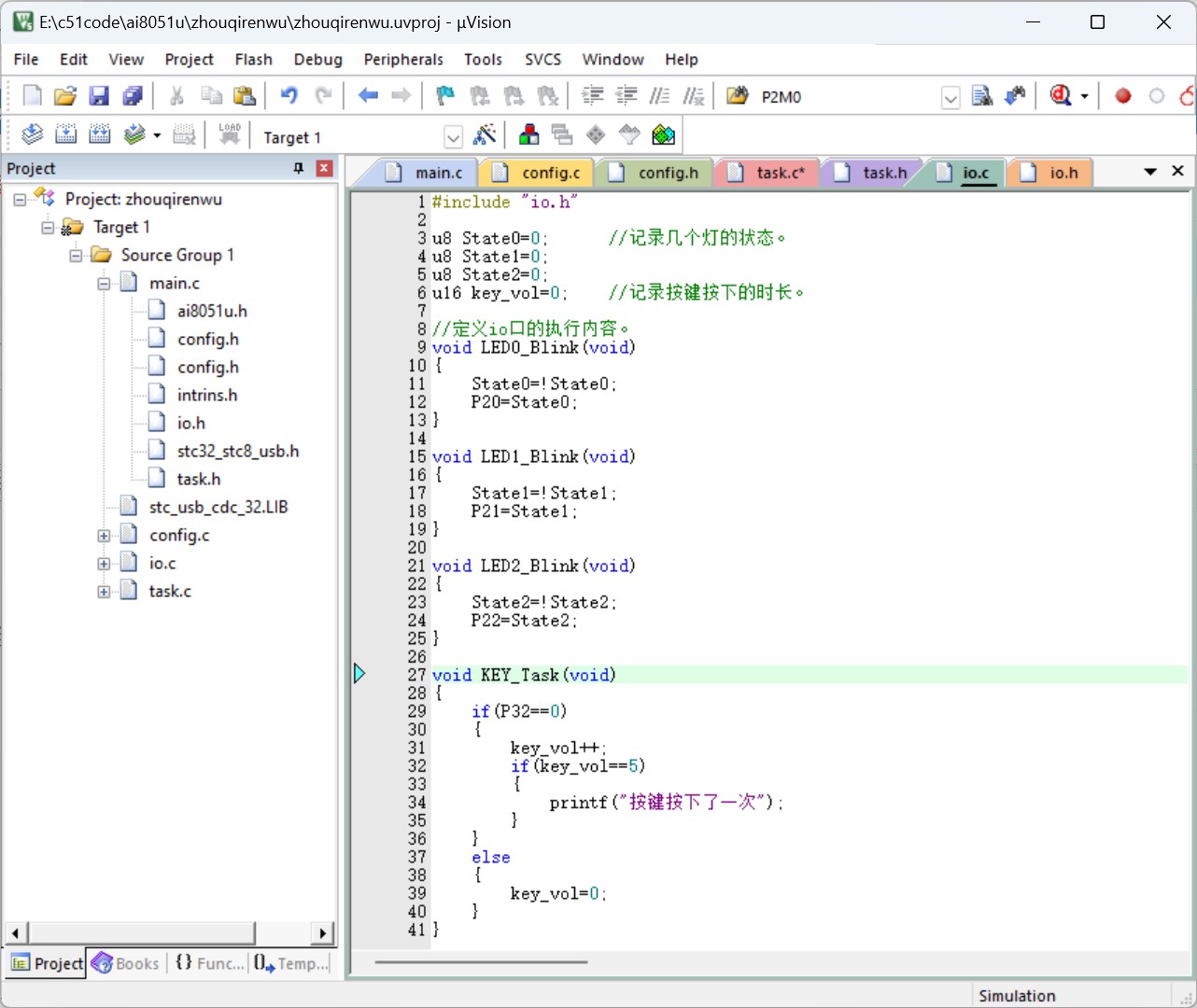Open the Target 1 selection dropdown
The width and height of the screenshot is (1197, 1008).
point(453,137)
